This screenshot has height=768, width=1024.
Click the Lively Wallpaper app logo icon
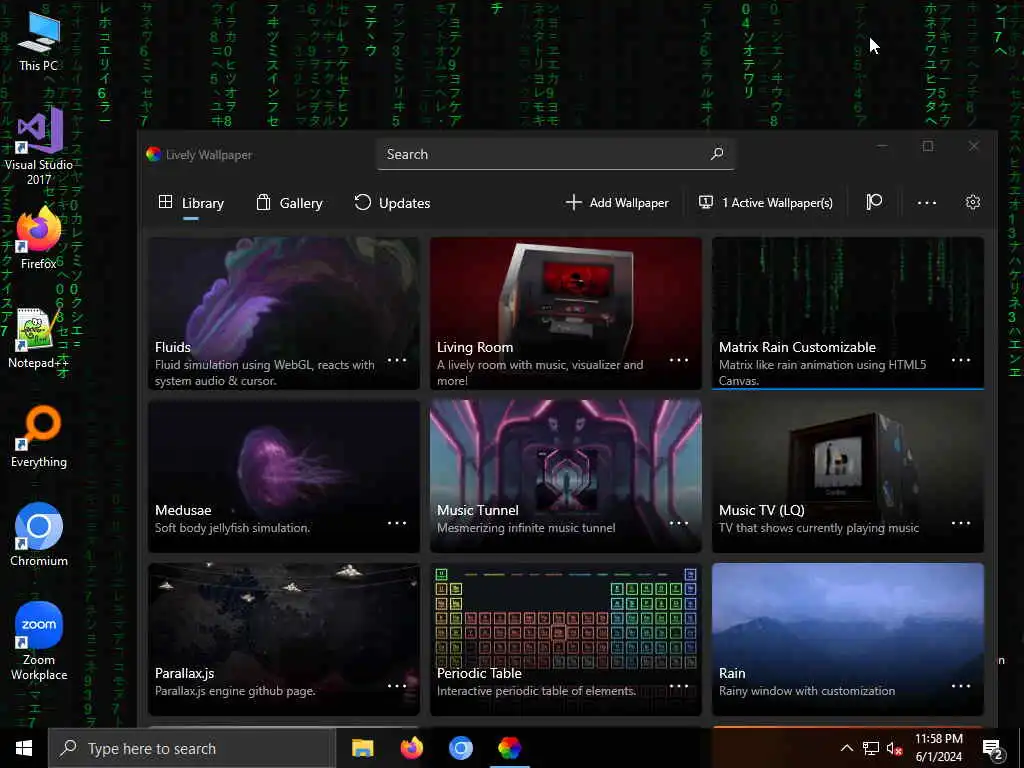point(153,154)
